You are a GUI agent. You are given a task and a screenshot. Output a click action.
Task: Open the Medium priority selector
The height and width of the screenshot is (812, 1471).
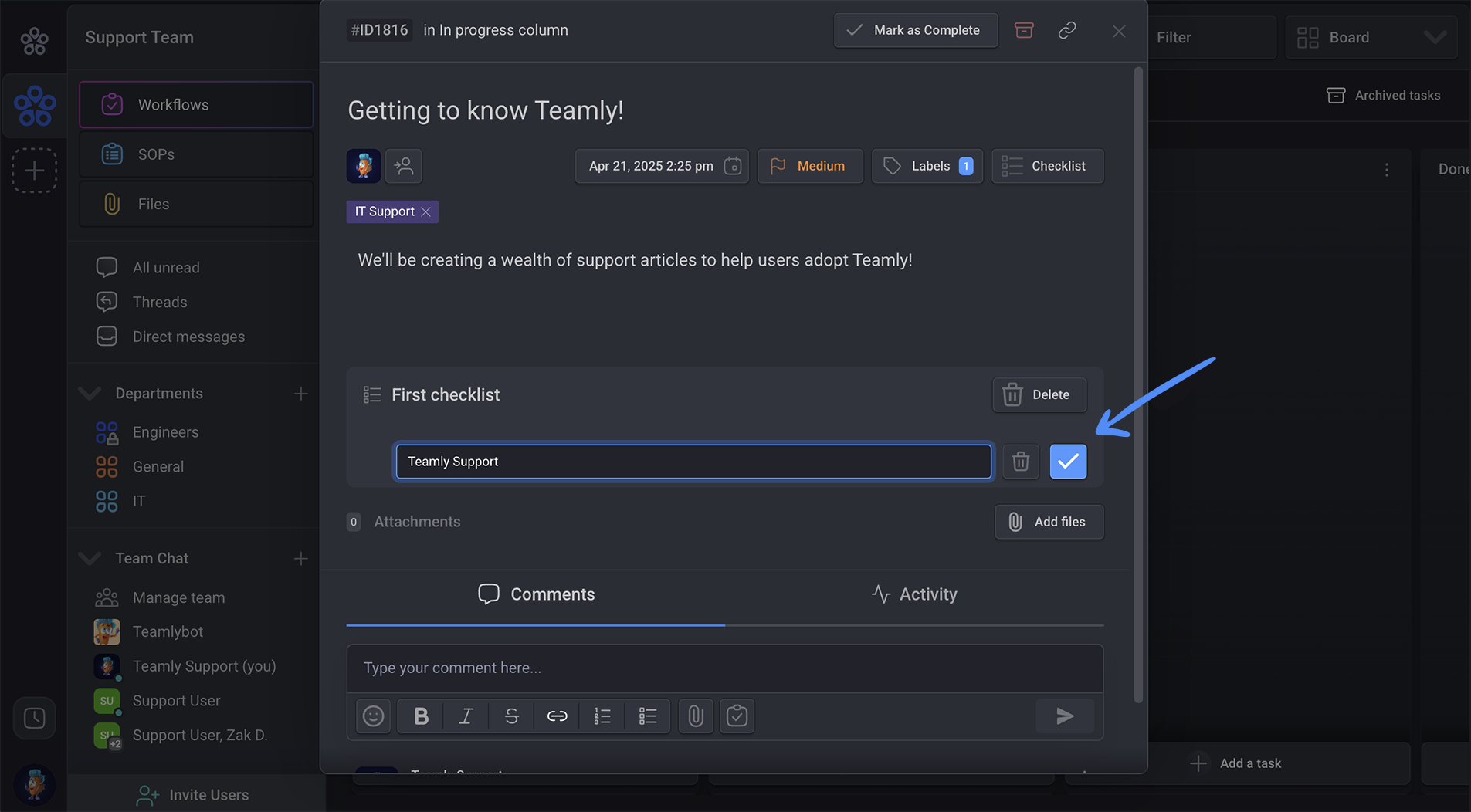click(810, 166)
